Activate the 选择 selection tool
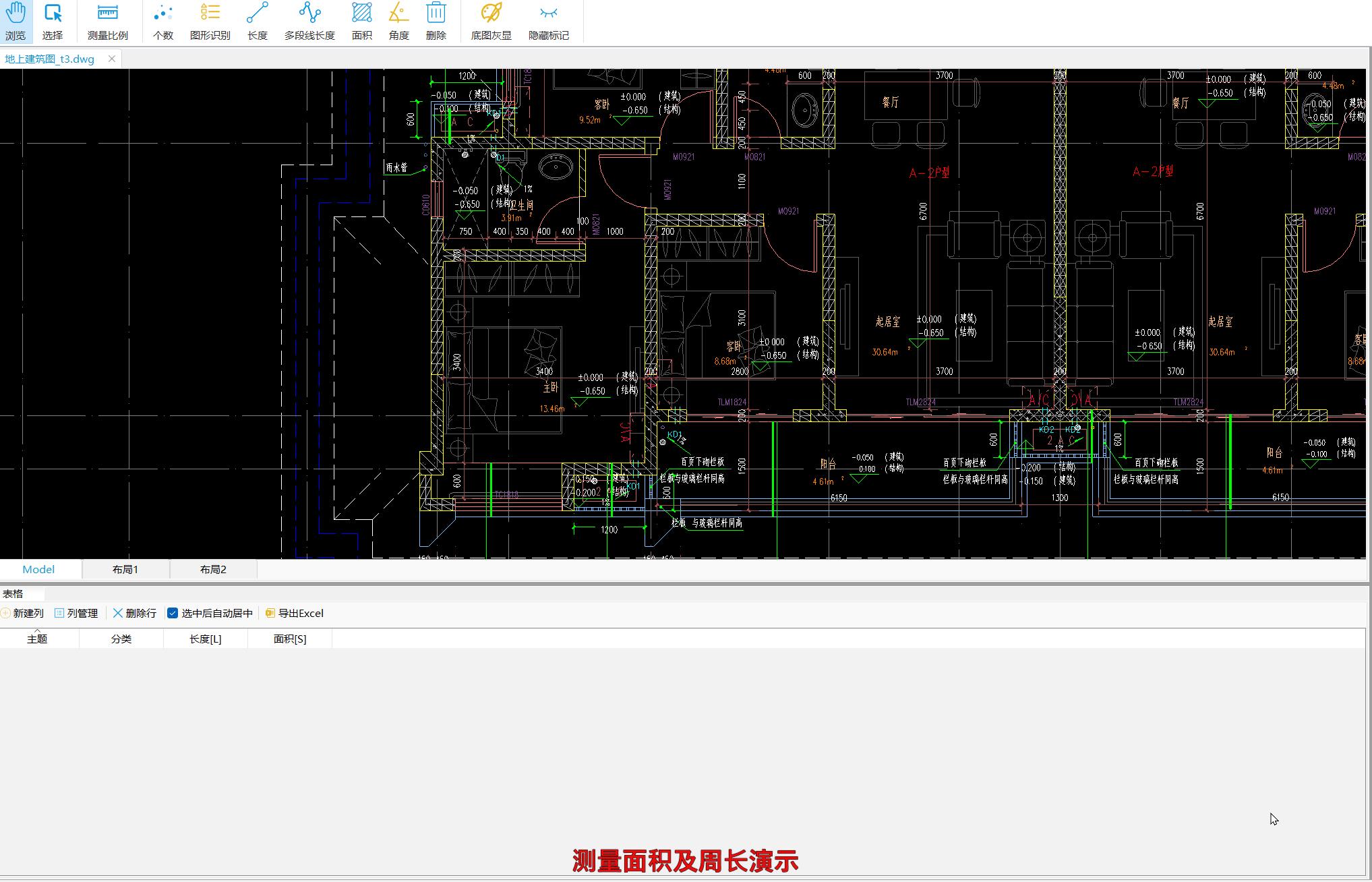 click(x=52, y=20)
